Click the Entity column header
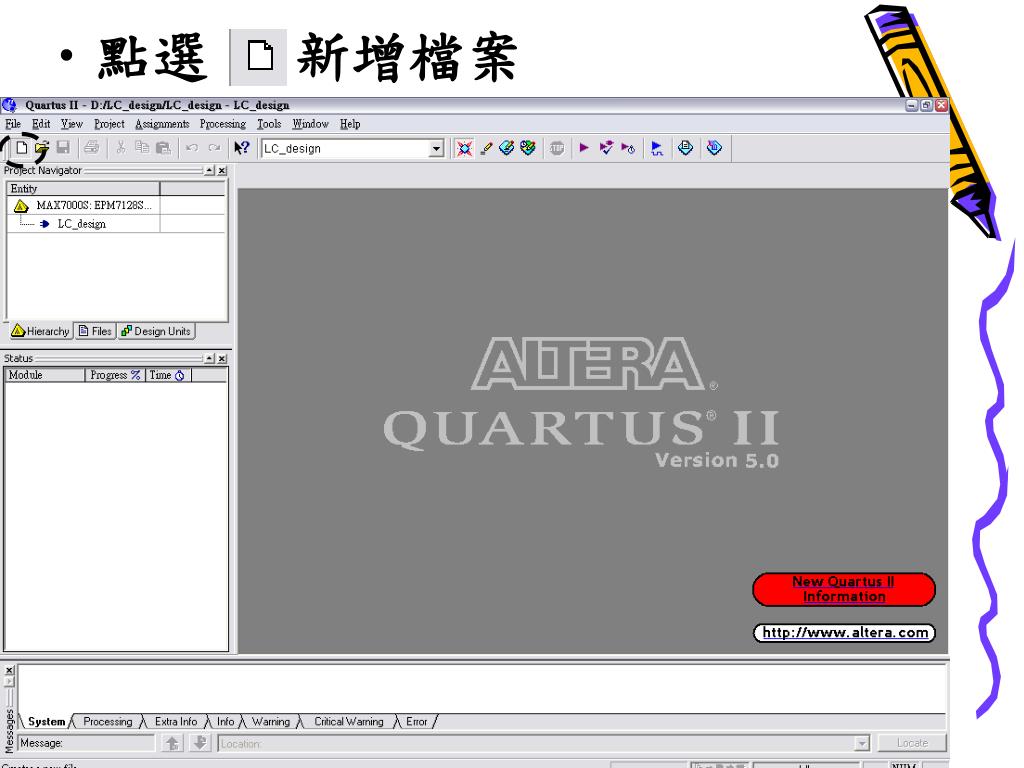The image size is (1024, 768). pos(83,189)
